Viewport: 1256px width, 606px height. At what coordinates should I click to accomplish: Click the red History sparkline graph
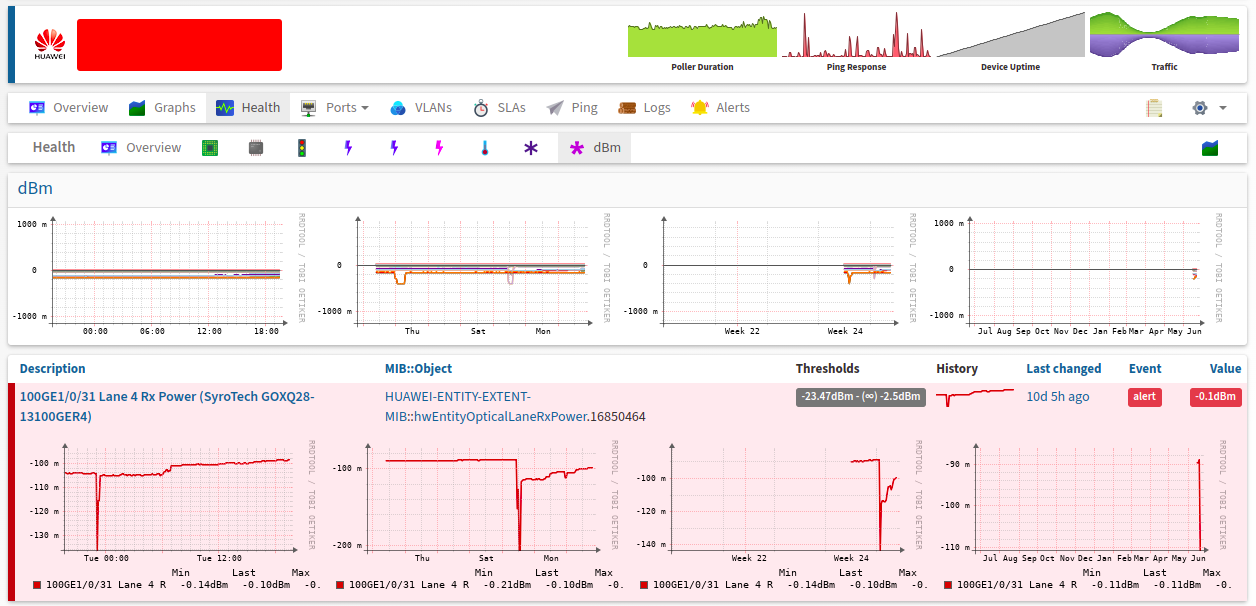click(x=975, y=397)
